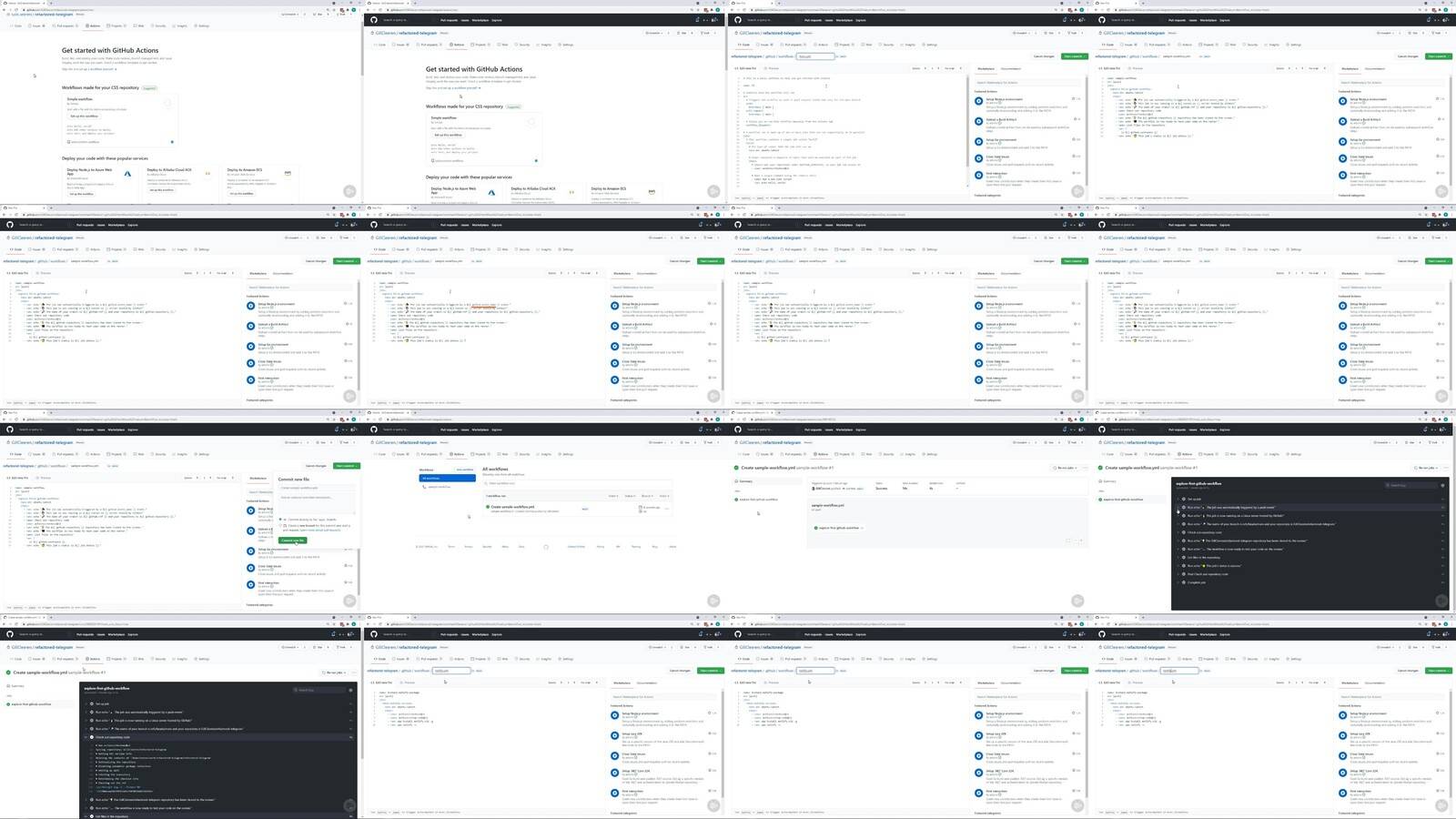1456x819 pixels.
Task: Open Settings tab in dark-header Get started frame
Action: (x=566, y=45)
